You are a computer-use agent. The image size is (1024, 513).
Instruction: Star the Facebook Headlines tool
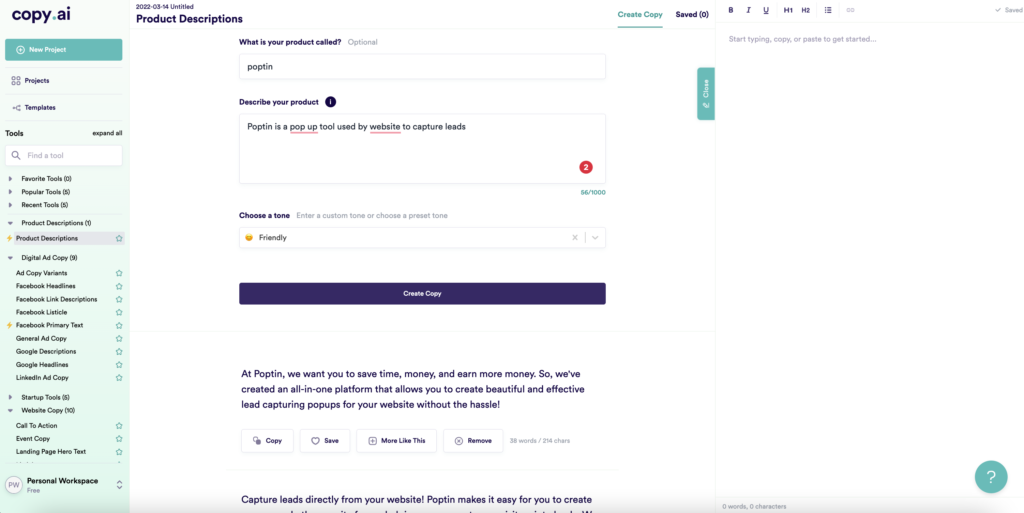pyautogui.click(x=119, y=286)
